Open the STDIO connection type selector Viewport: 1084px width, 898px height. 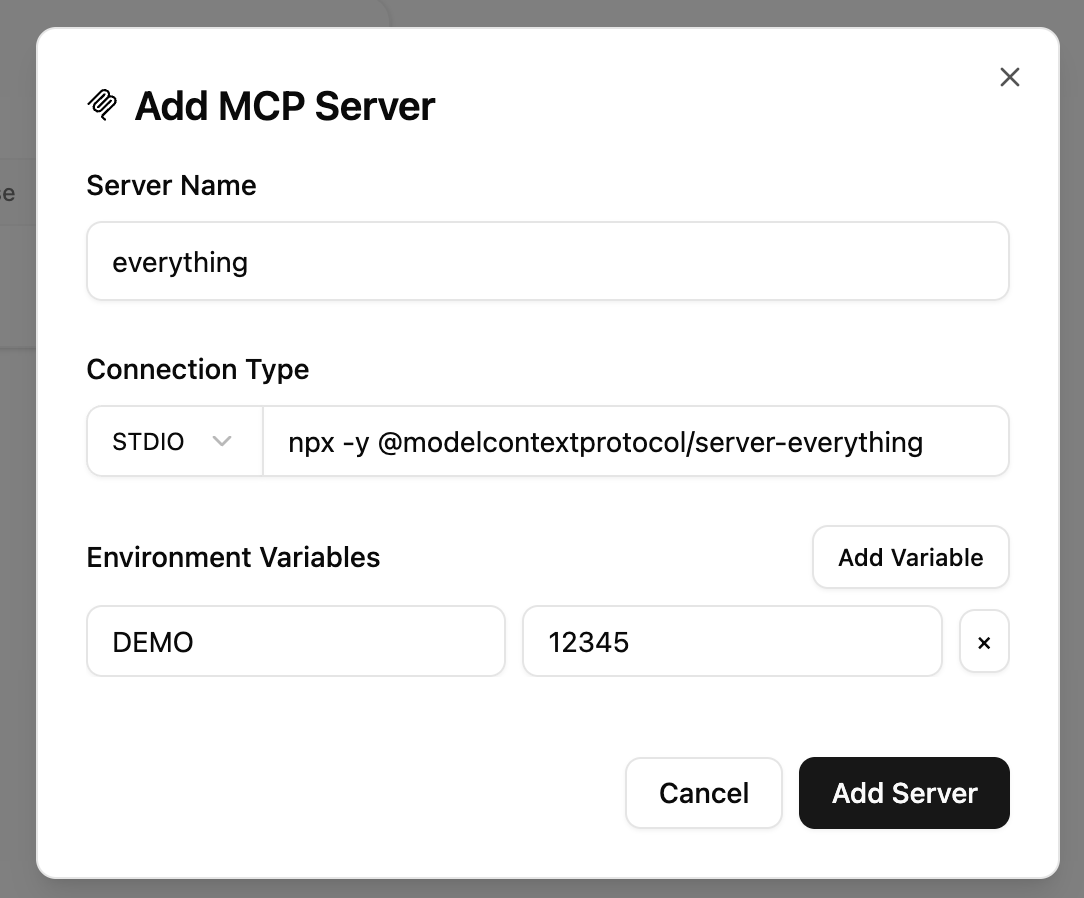click(175, 441)
